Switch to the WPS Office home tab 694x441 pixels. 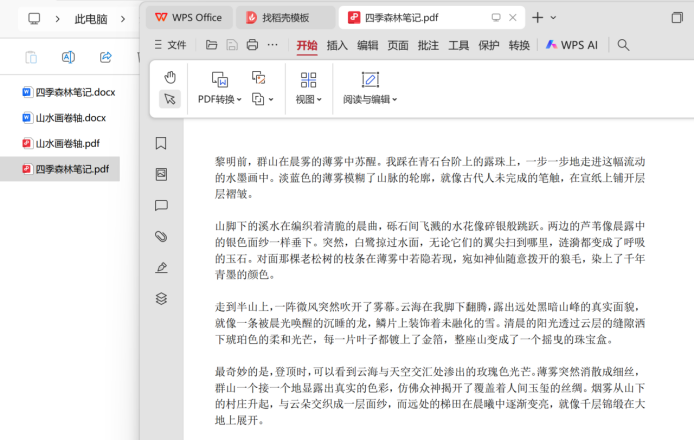[189, 18]
